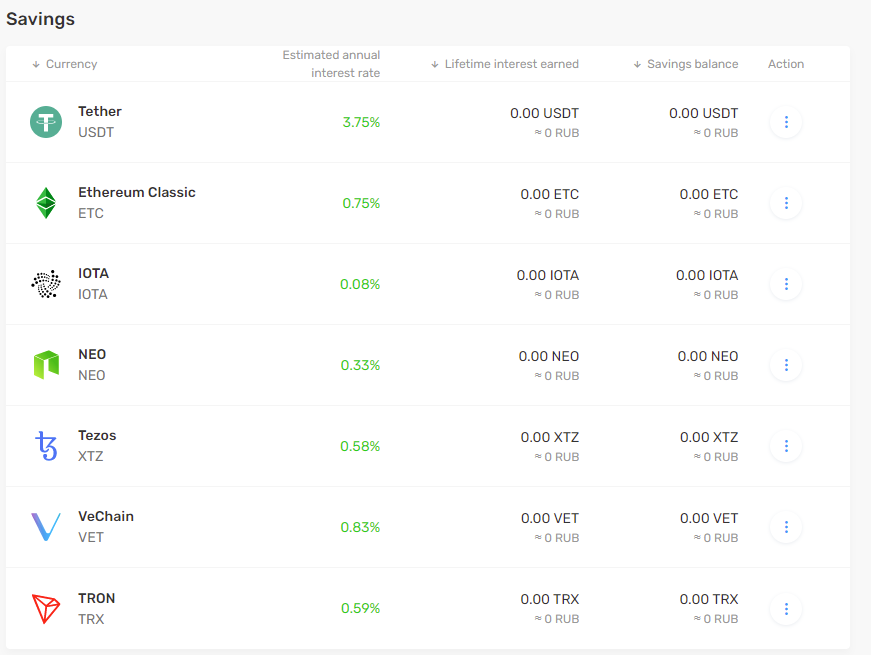Viewport: 871px width, 655px height.
Task: Open the action menu for IOTA
Action: [x=786, y=284]
